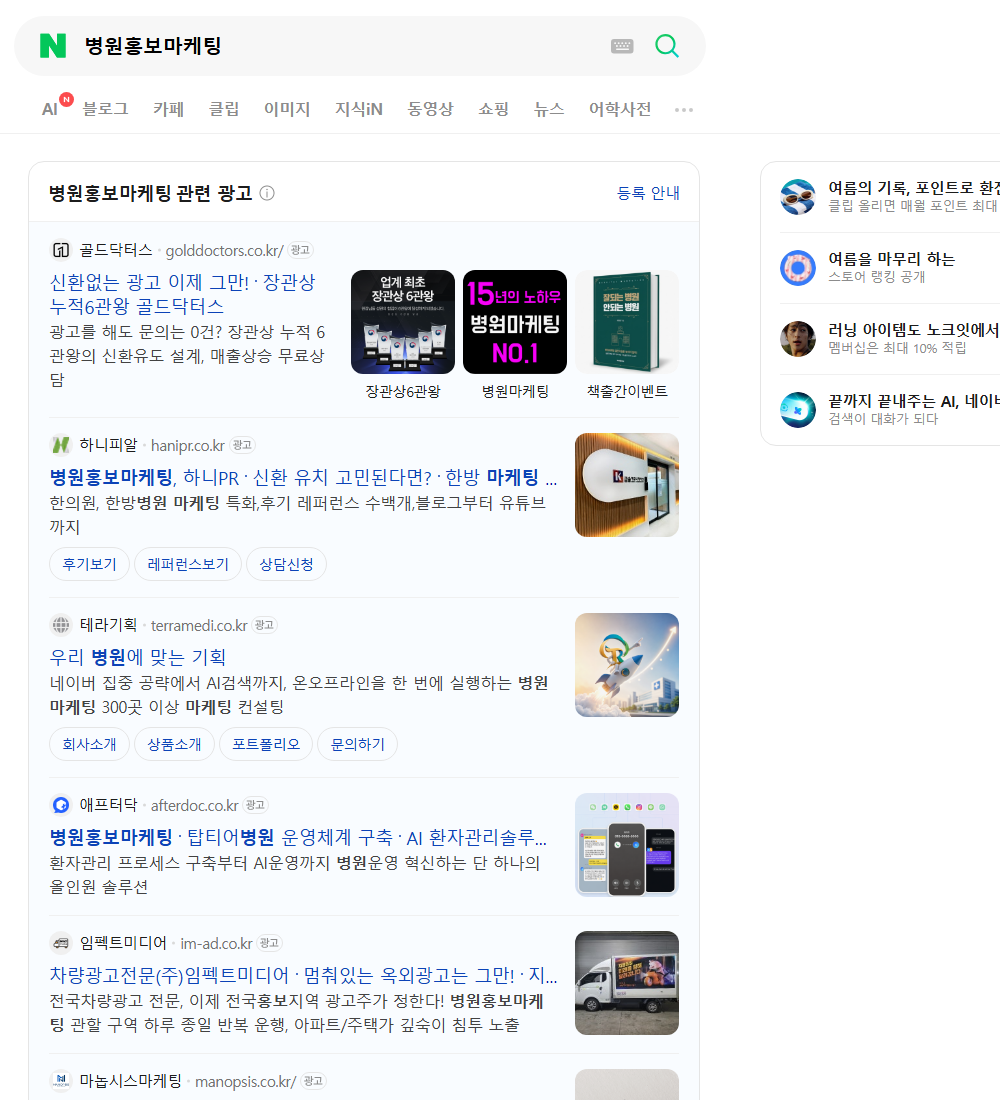This screenshot has height=1100, width=1000.
Task: Click the 임펙트미디어 truck favicon
Action: (x=61, y=943)
